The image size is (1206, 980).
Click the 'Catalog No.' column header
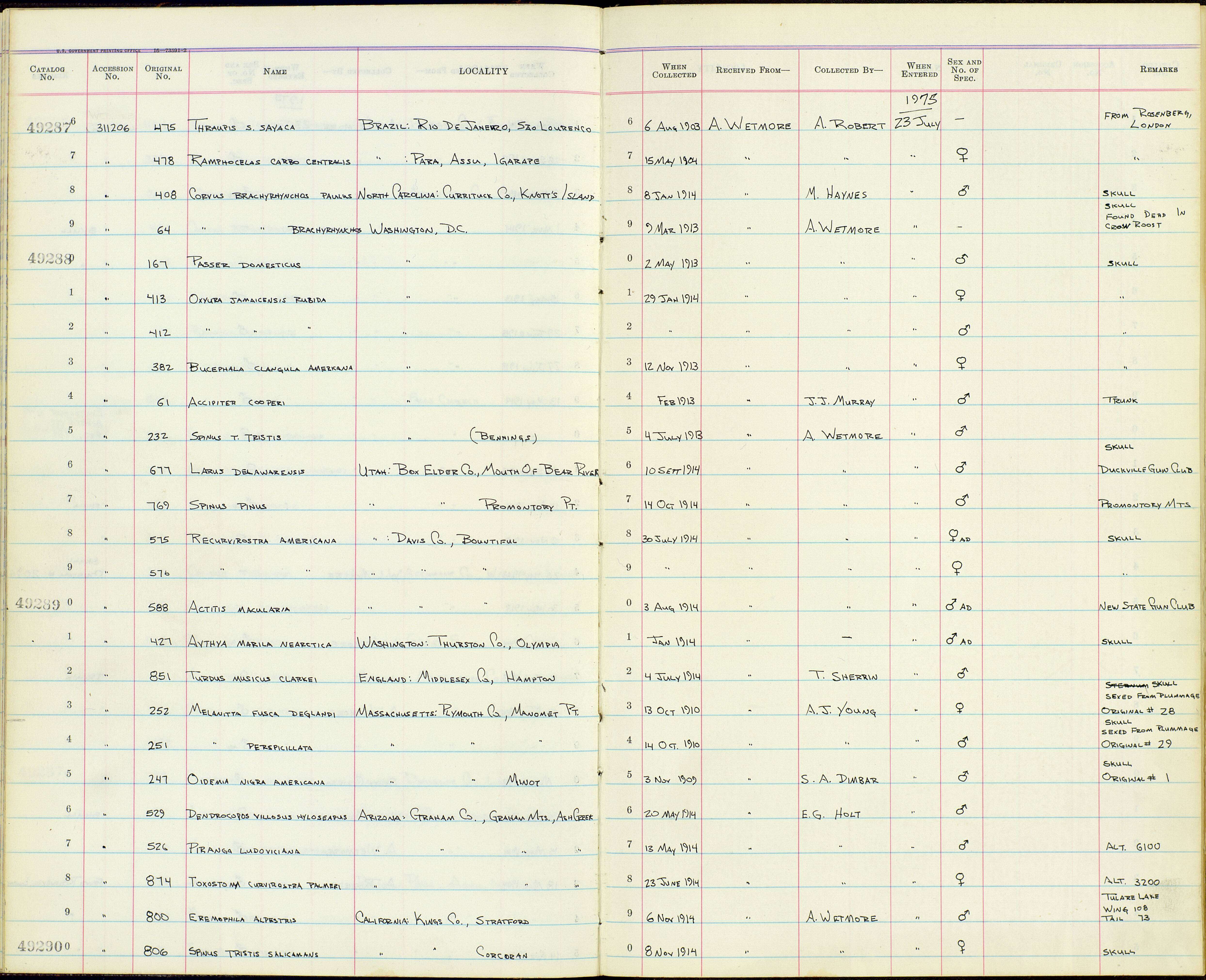point(48,73)
